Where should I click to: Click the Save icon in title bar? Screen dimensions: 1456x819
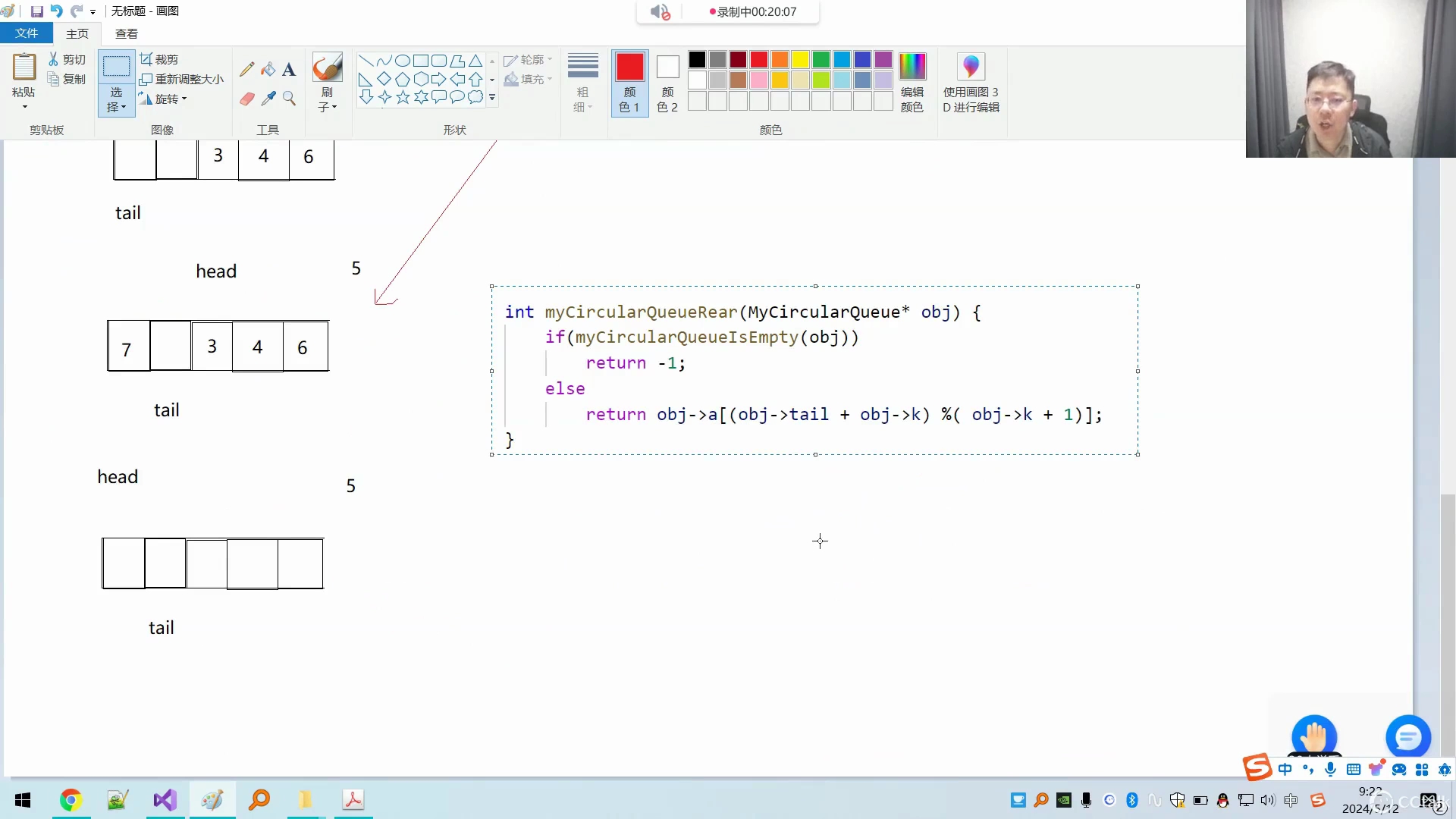(x=36, y=11)
